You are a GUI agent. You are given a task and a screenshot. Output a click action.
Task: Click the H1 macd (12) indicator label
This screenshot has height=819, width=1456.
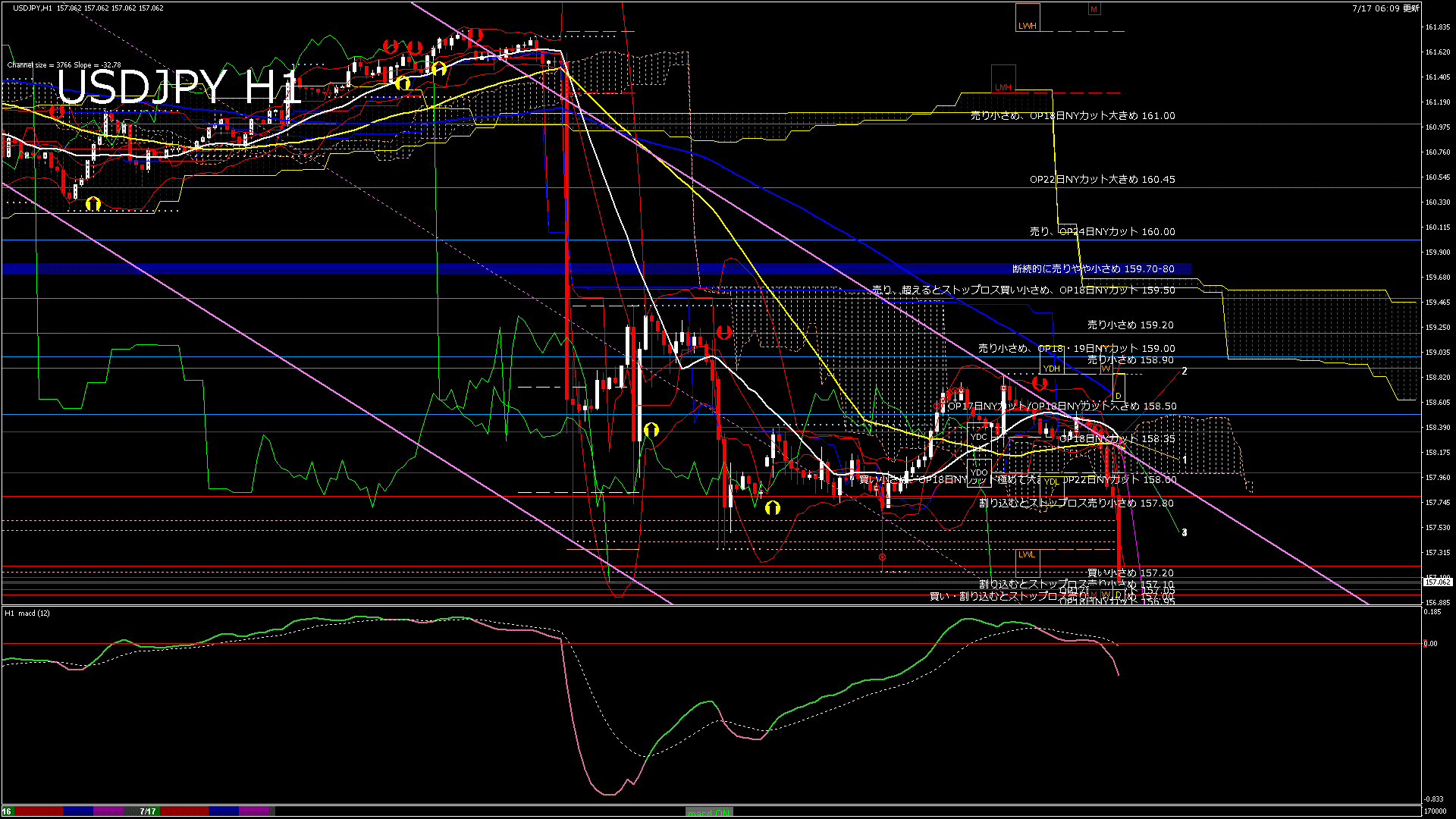click(27, 613)
